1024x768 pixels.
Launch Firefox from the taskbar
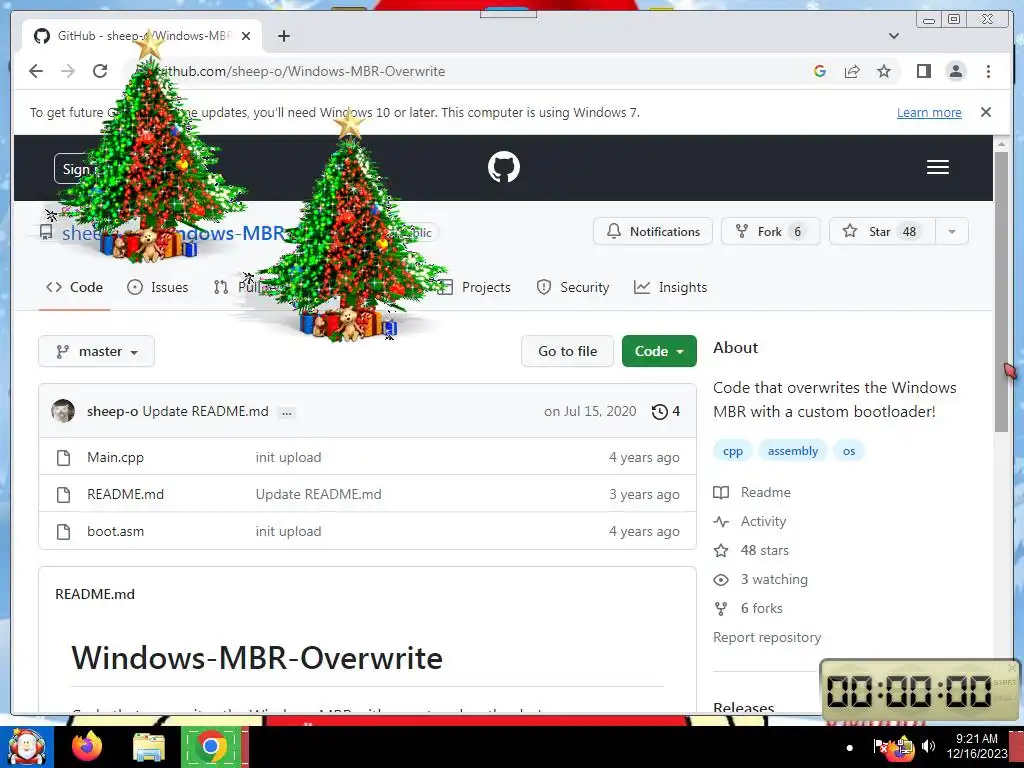[x=88, y=746]
